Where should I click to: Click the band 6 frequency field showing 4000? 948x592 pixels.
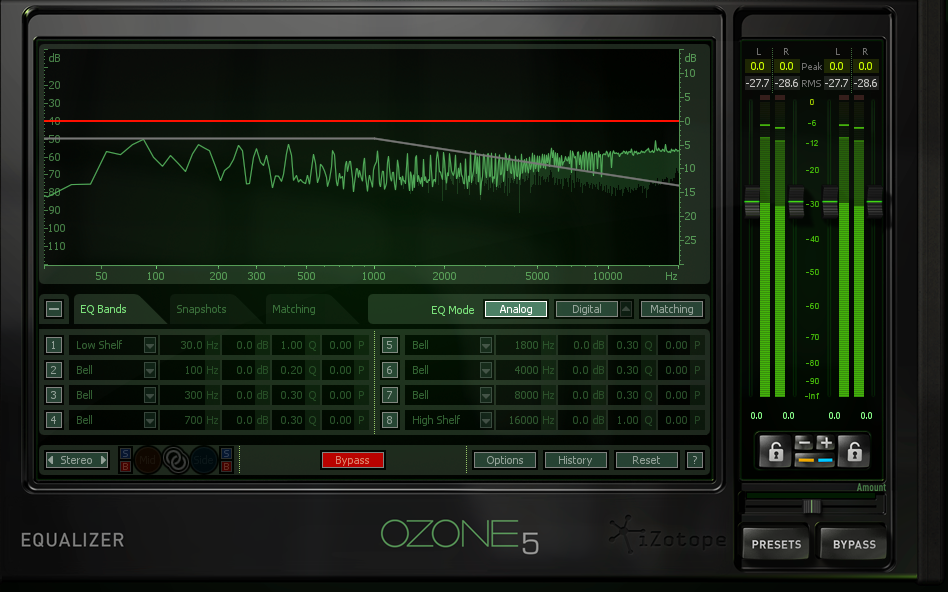[525, 370]
